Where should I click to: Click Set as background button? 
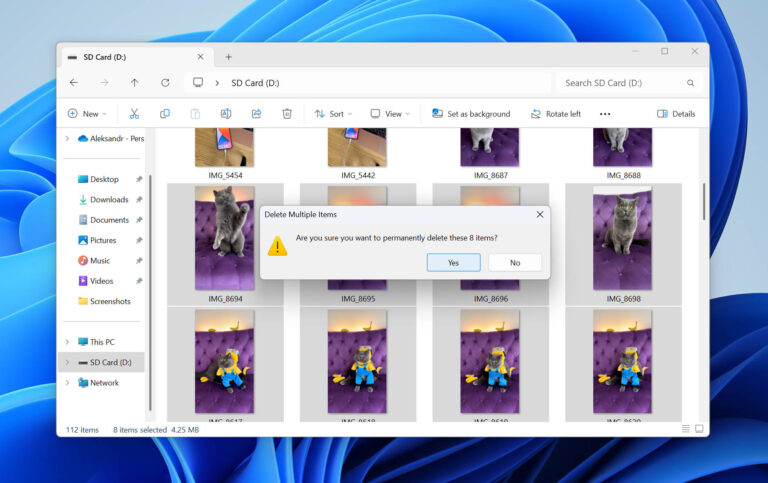[x=471, y=114]
